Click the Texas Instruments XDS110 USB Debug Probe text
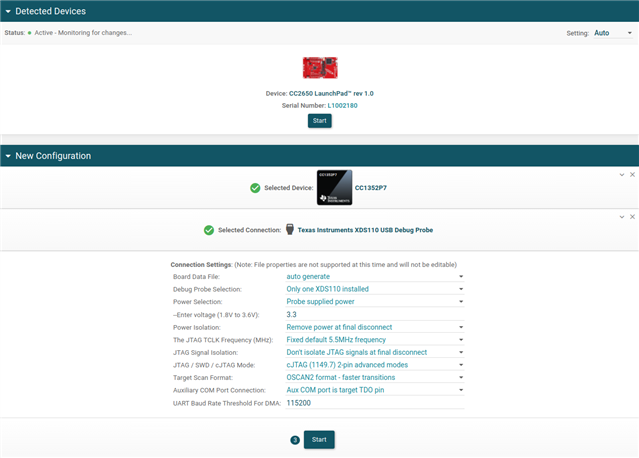The height and width of the screenshot is (458, 639). (x=365, y=230)
